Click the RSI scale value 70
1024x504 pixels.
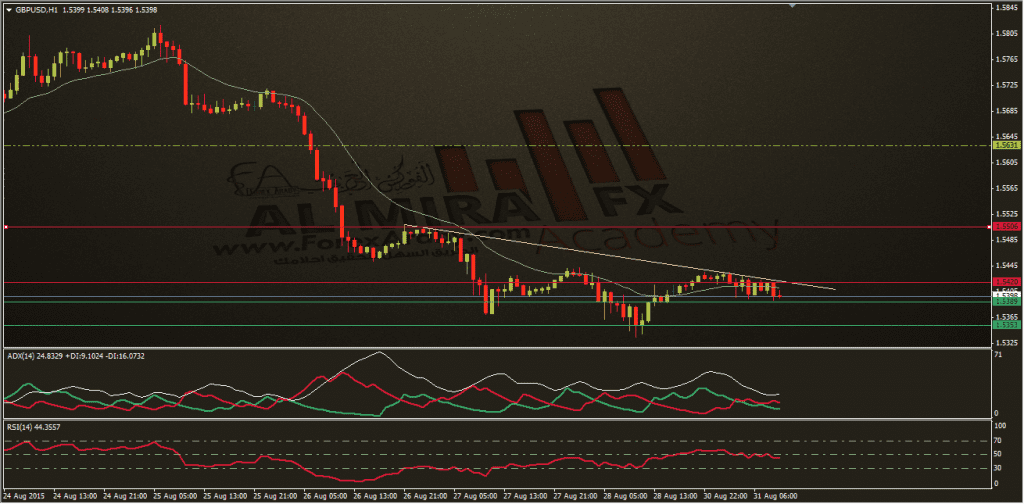[998, 441]
